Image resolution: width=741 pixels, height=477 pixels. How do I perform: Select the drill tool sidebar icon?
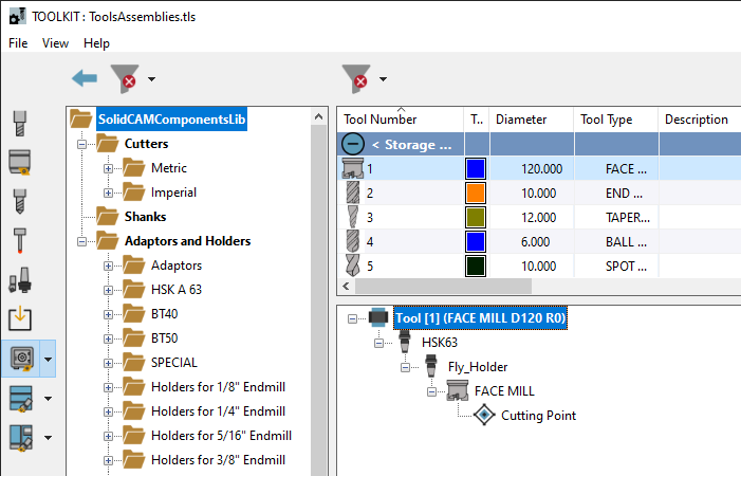point(20,201)
